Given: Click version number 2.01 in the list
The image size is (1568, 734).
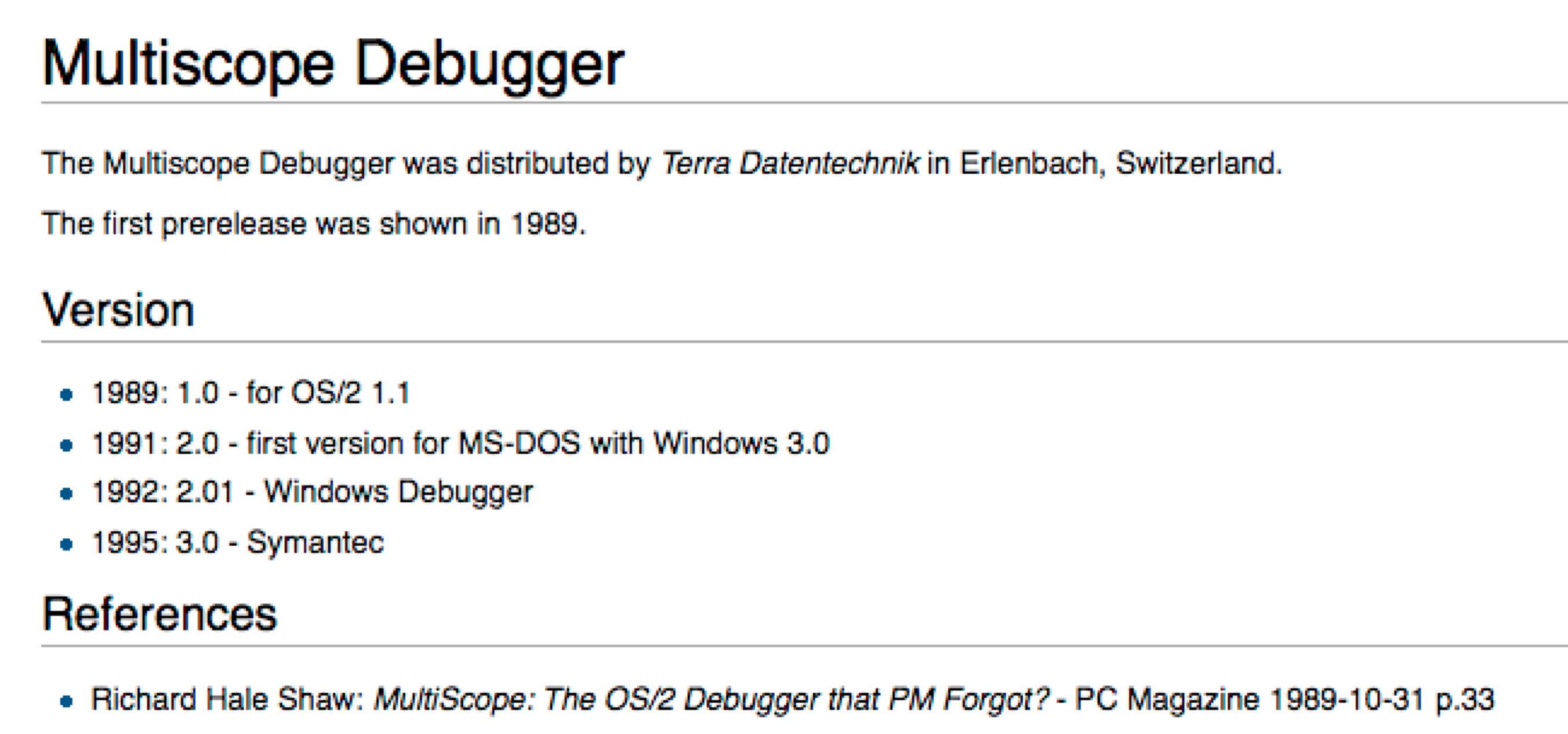Looking at the screenshot, I should [x=204, y=492].
